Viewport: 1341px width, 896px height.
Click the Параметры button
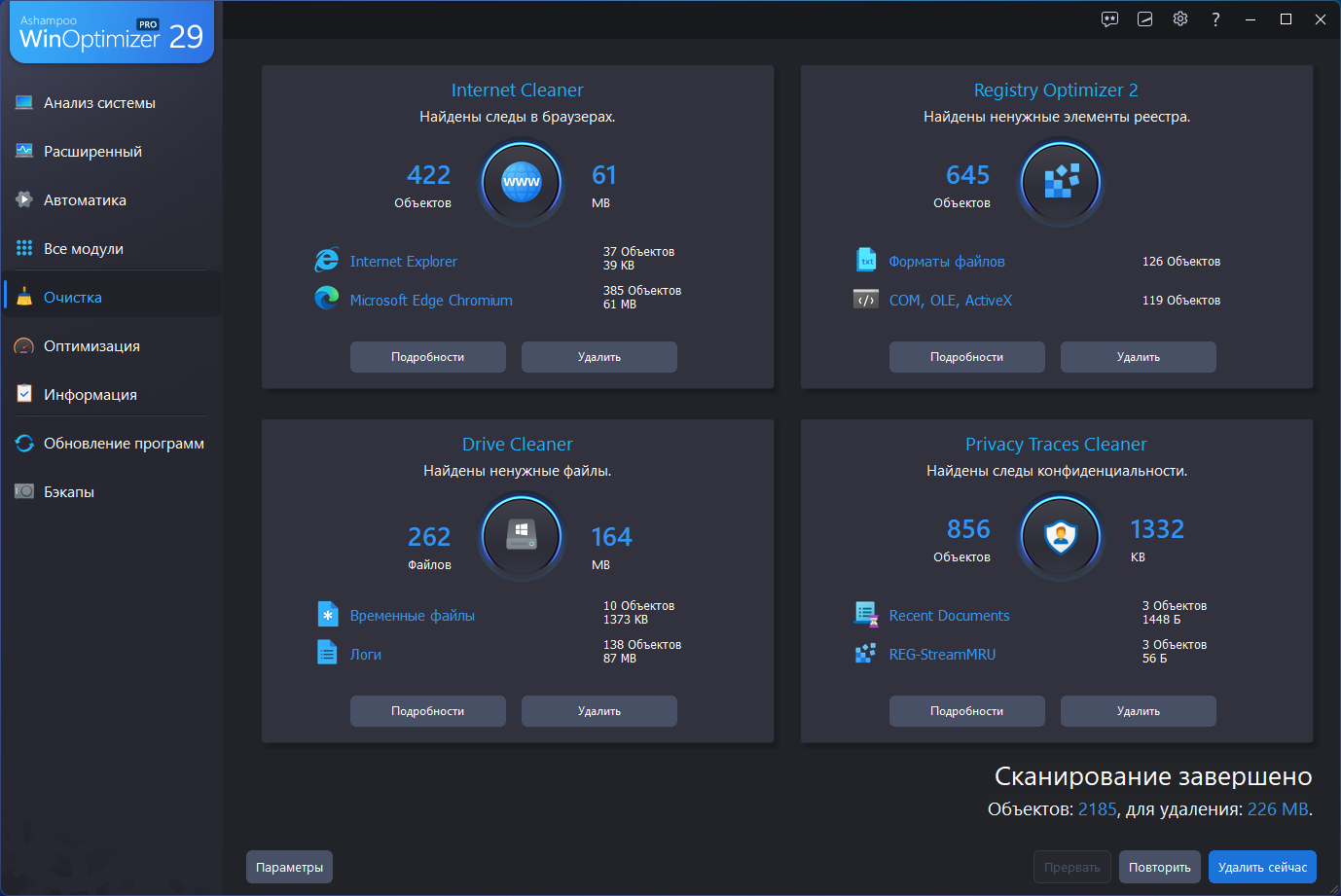[x=289, y=867]
